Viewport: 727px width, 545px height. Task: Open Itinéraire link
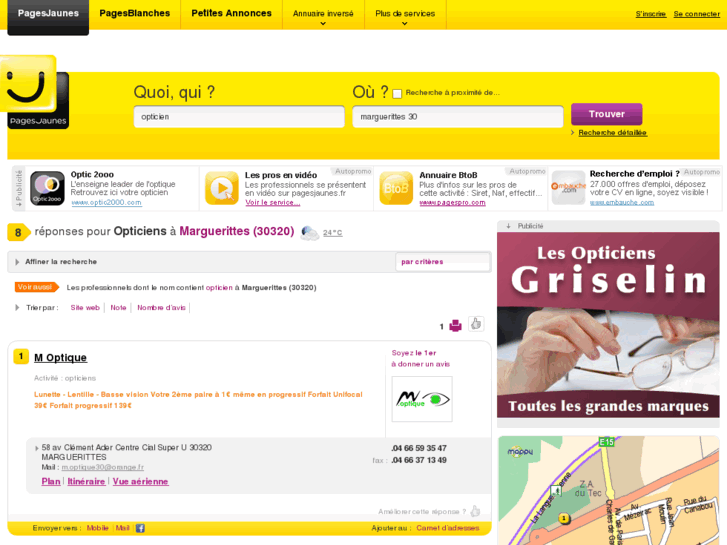(86, 481)
